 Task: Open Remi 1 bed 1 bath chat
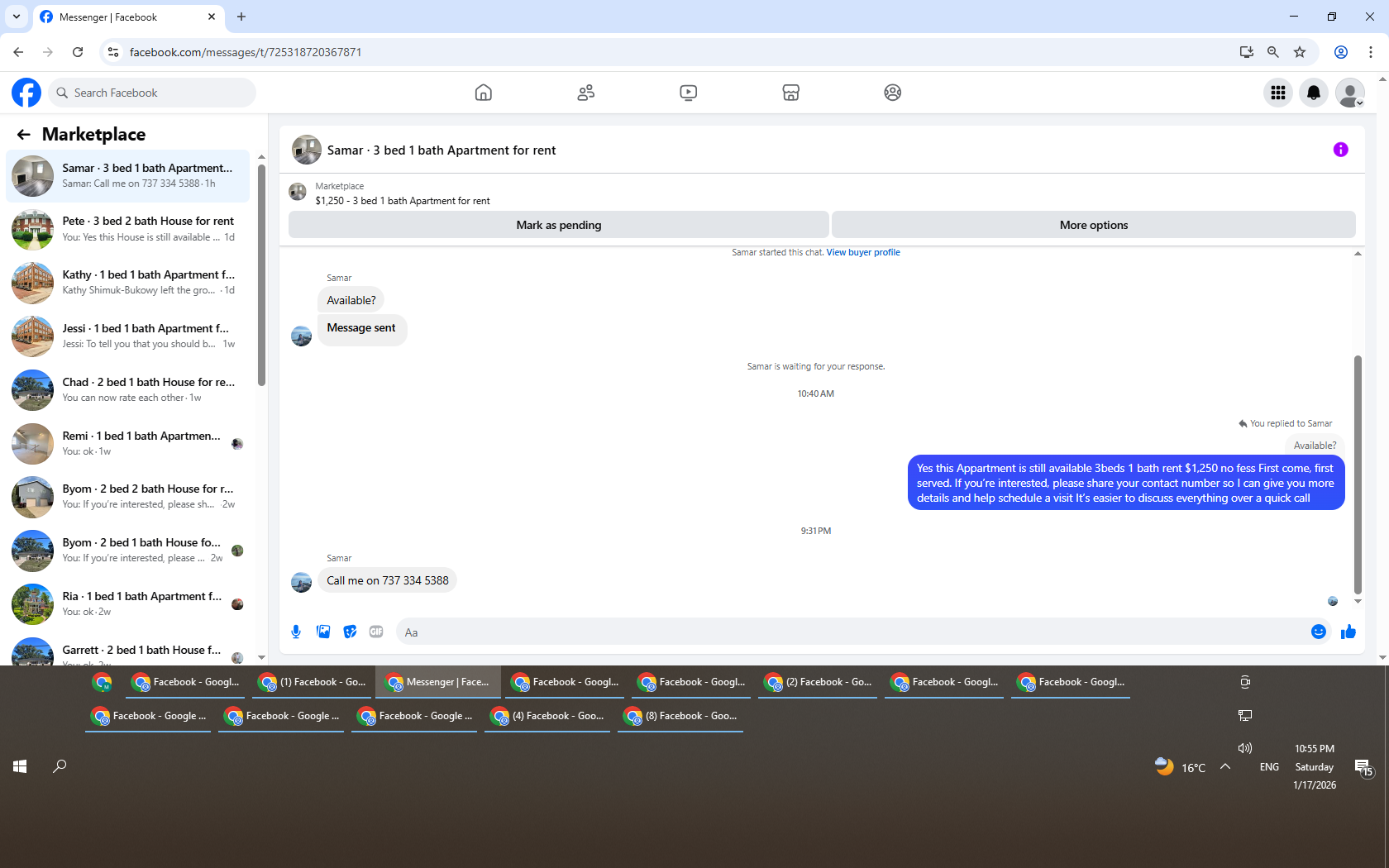pyautogui.click(x=127, y=444)
